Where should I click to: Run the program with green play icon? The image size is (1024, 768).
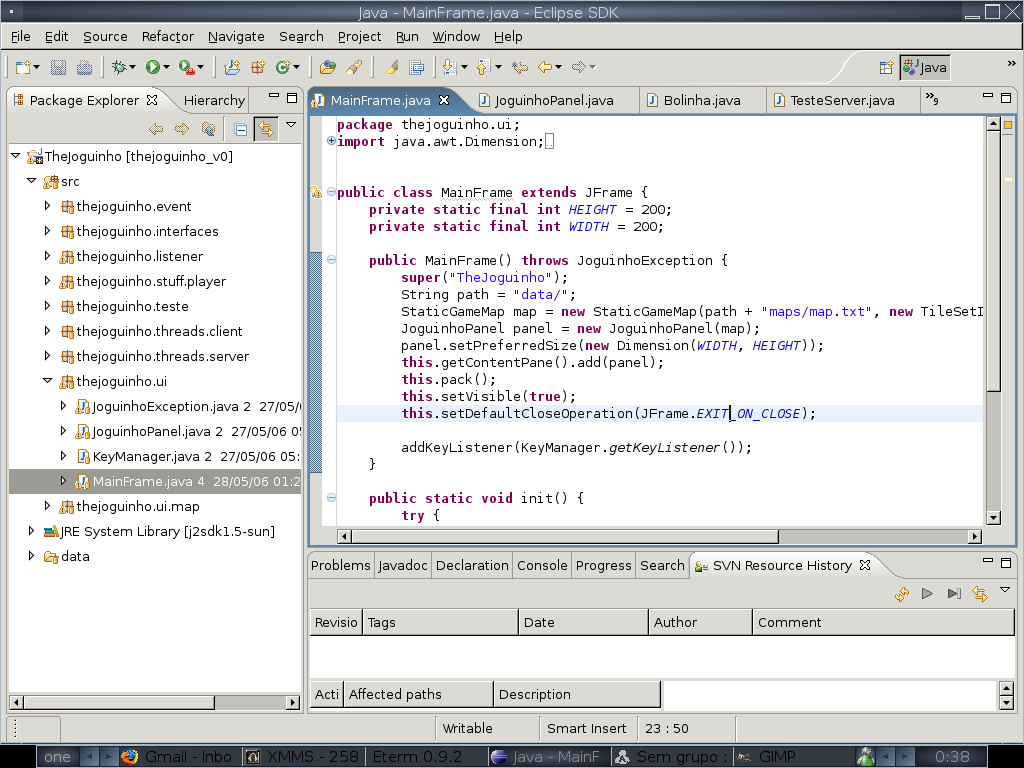pos(153,67)
